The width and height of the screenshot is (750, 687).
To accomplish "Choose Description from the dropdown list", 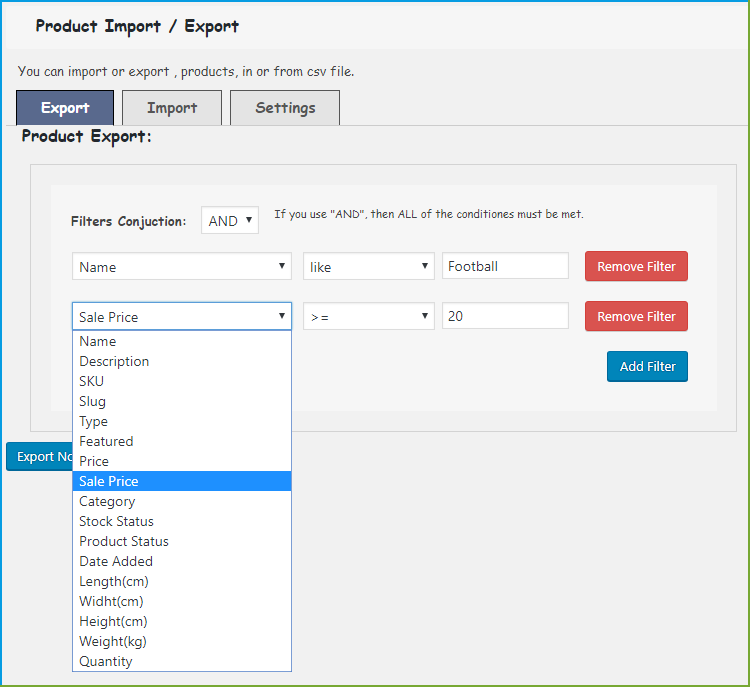I will (114, 361).
